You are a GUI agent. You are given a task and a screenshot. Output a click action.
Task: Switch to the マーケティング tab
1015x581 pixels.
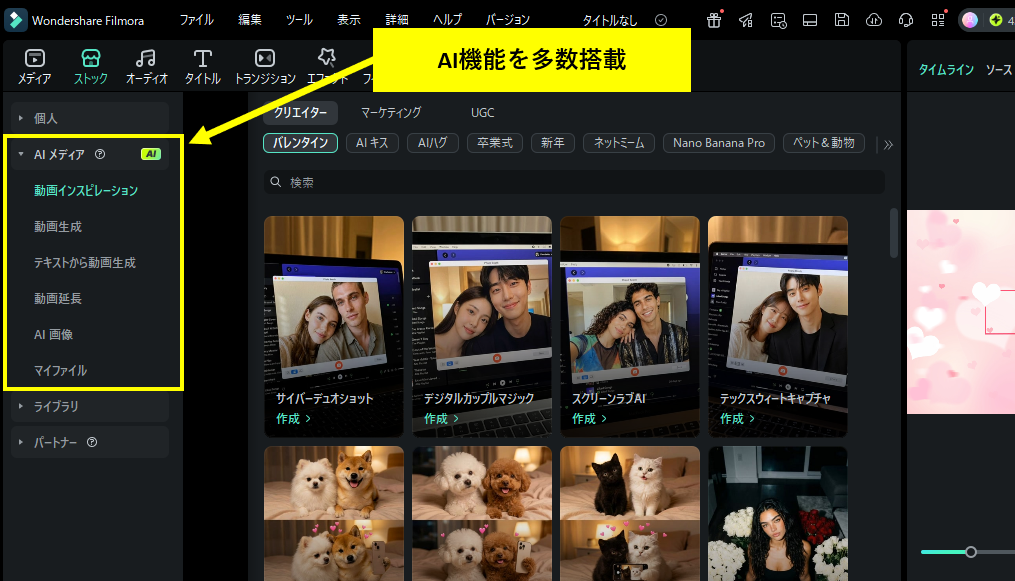coord(391,113)
